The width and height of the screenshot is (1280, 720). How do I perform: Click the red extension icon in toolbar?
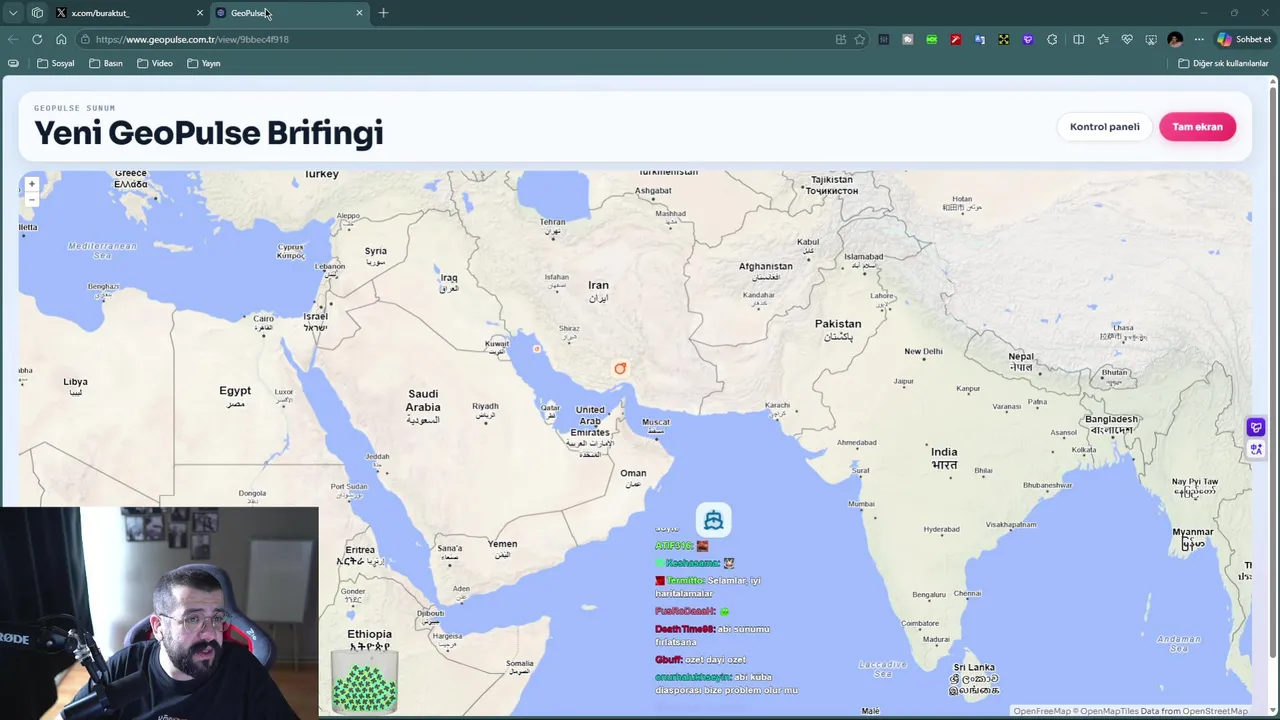click(955, 39)
